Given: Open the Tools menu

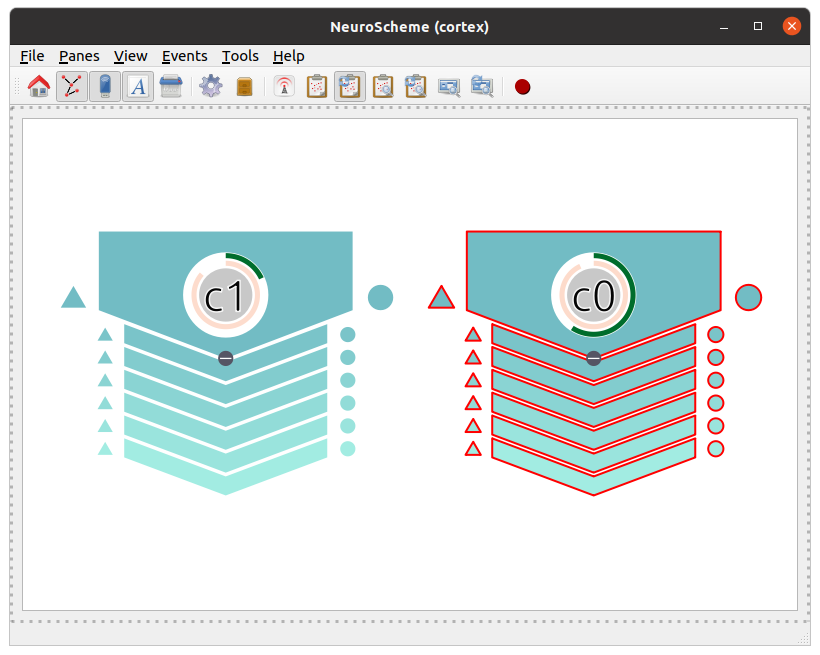Looking at the screenshot, I should click(x=240, y=56).
